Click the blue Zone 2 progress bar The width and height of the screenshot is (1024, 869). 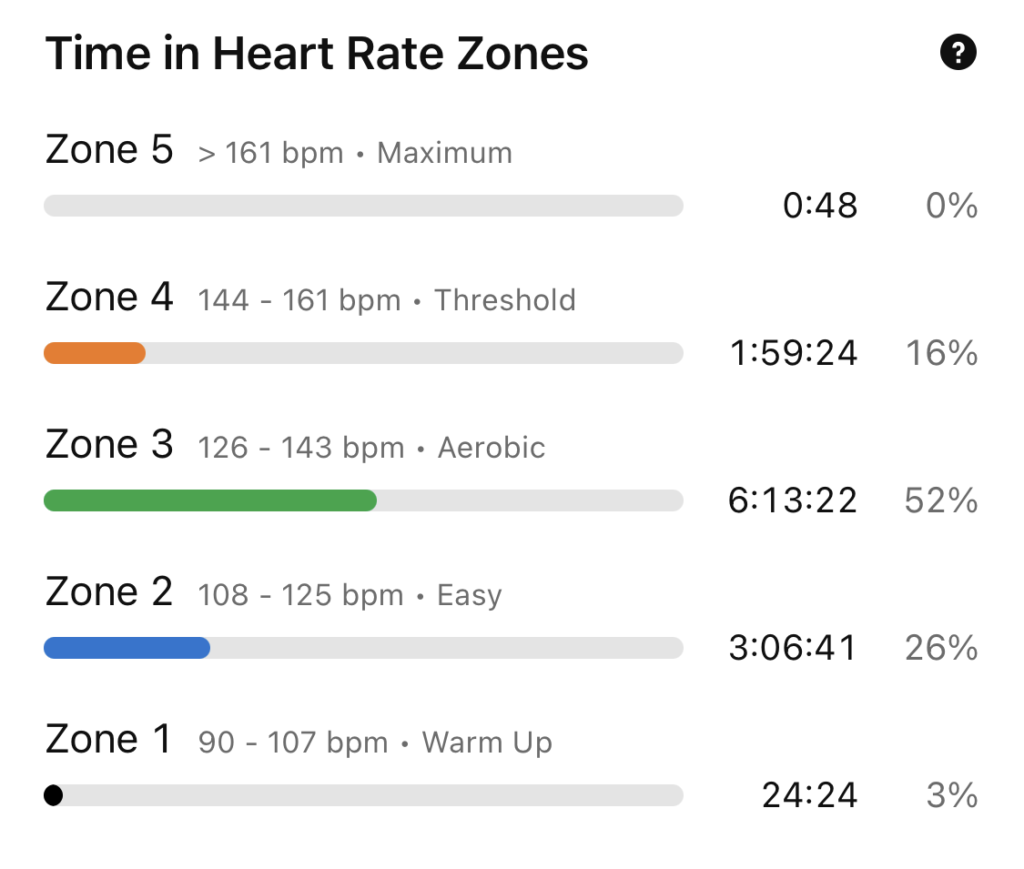click(127, 648)
